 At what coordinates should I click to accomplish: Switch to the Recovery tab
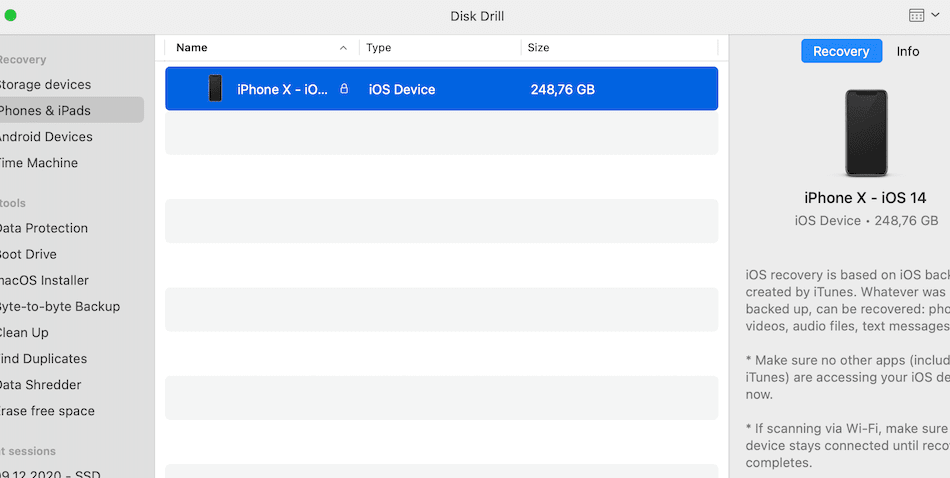pyautogui.click(x=841, y=51)
